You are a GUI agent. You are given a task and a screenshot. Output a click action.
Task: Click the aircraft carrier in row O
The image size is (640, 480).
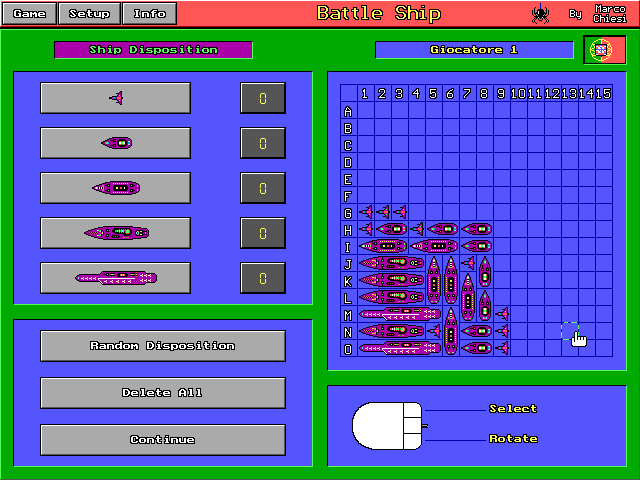(400, 348)
